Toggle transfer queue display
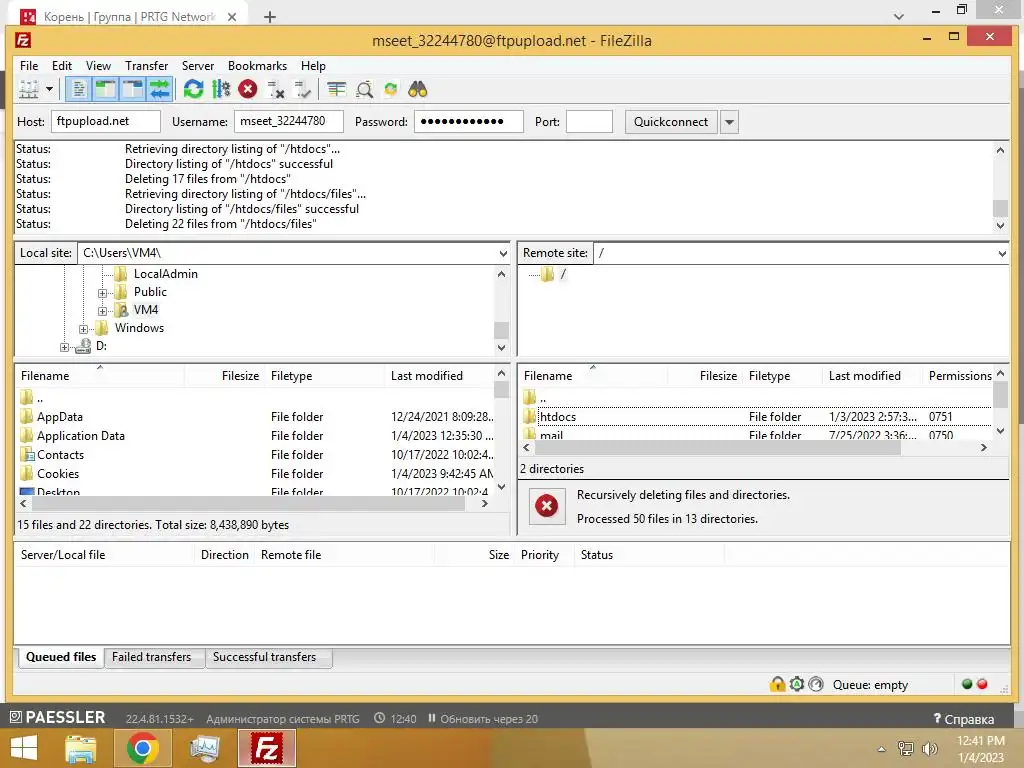This screenshot has width=1024, height=768. coord(159,89)
